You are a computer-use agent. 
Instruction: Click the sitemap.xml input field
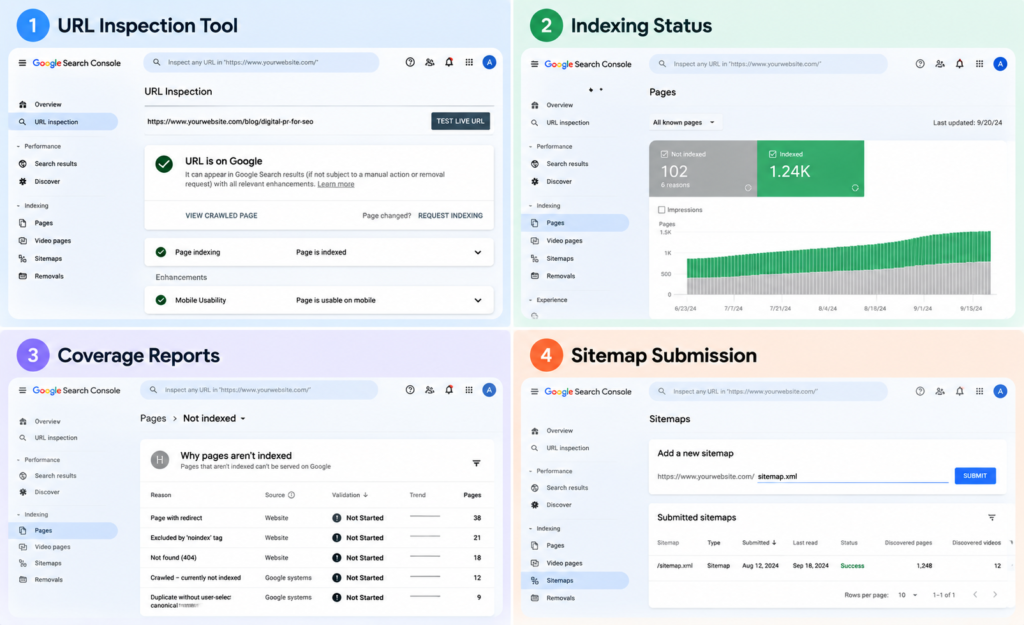coord(852,476)
